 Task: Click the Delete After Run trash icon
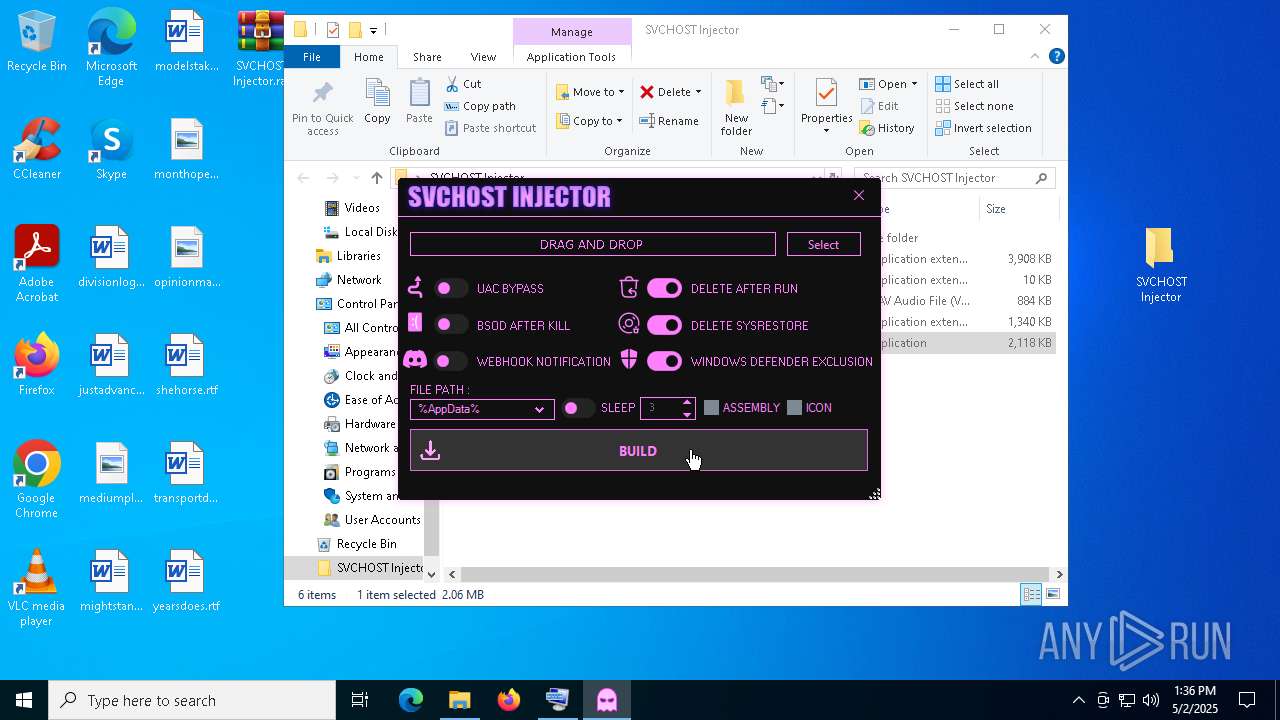tap(629, 288)
